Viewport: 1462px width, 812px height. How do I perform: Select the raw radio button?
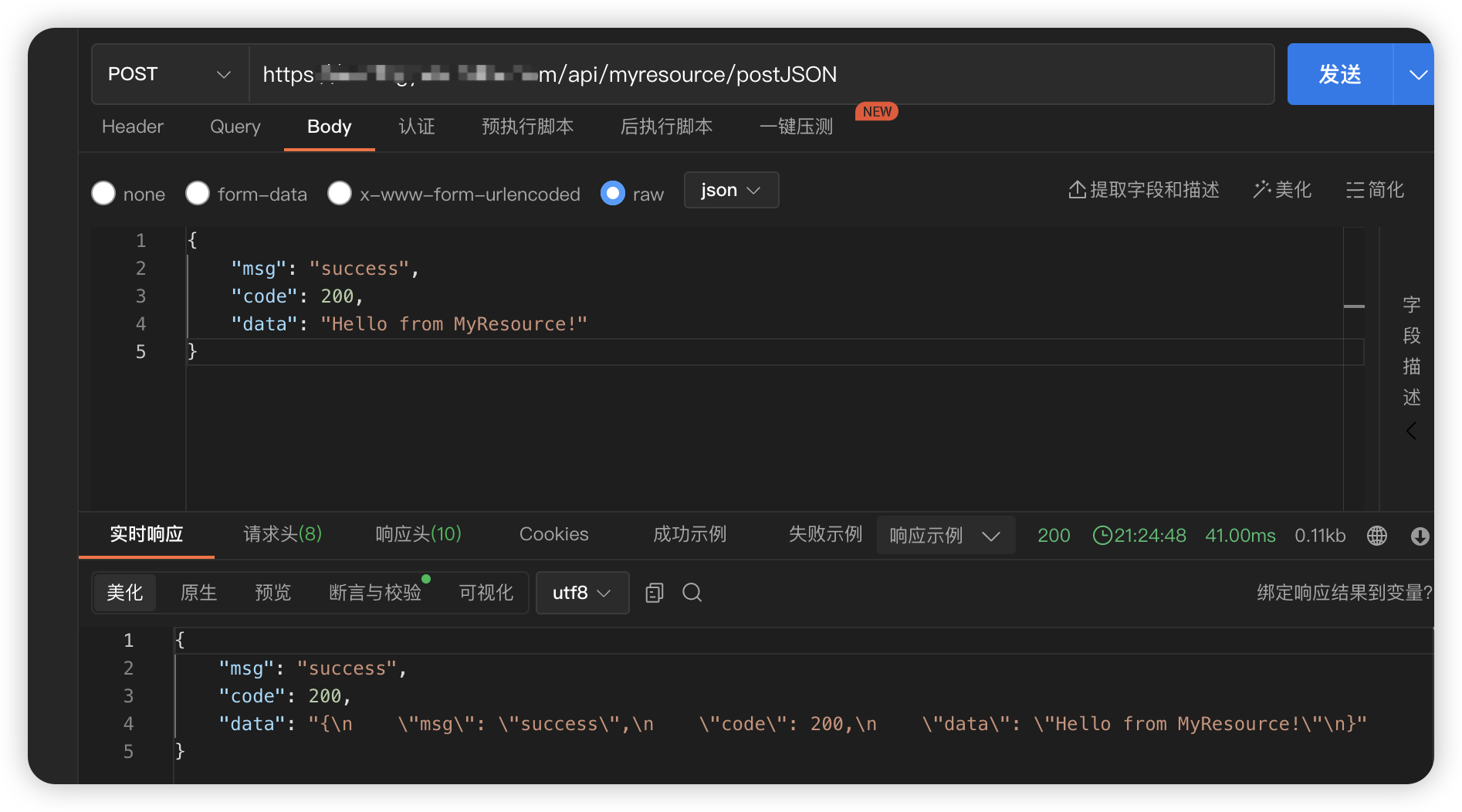613,193
